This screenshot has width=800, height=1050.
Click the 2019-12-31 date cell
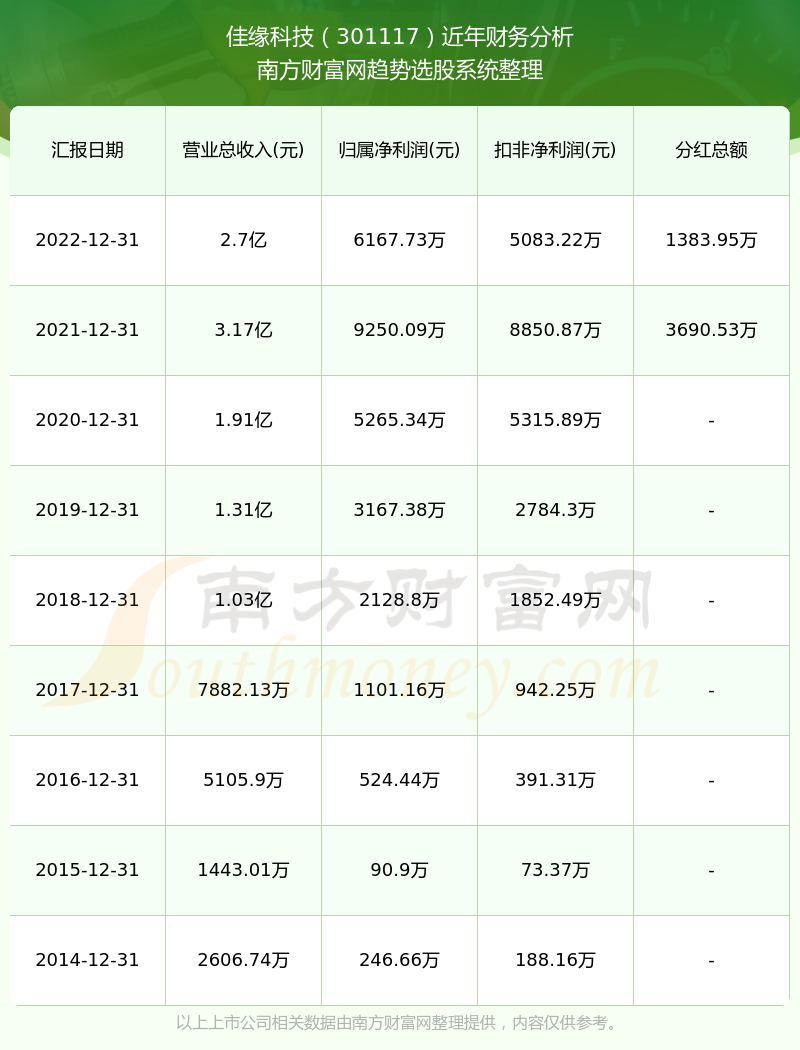[x=88, y=510]
